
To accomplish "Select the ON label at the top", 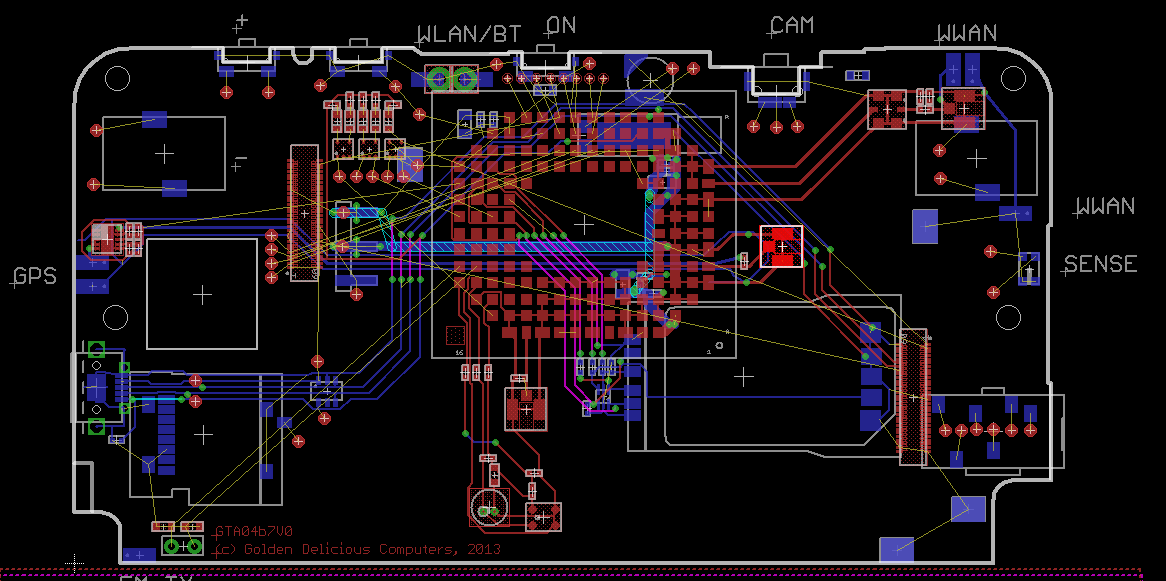I will (x=561, y=25).
